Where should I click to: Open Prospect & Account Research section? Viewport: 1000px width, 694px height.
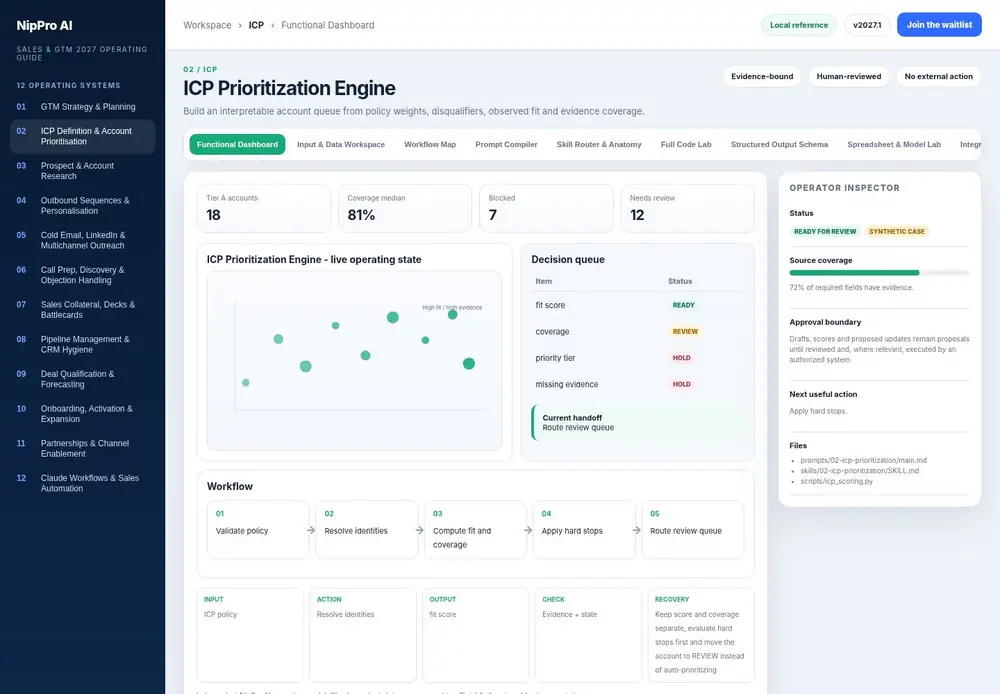pos(82,170)
